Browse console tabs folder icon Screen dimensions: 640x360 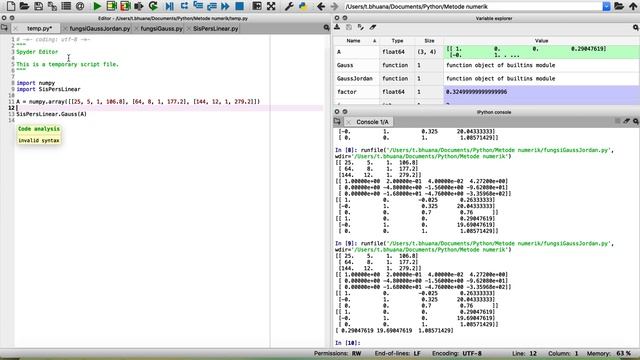pos(337,122)
